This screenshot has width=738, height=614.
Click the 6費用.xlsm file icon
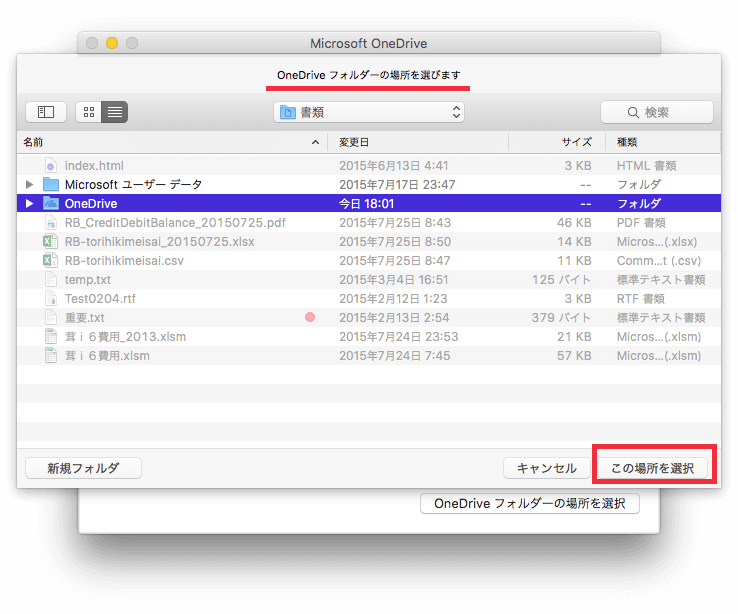[51, 356]
